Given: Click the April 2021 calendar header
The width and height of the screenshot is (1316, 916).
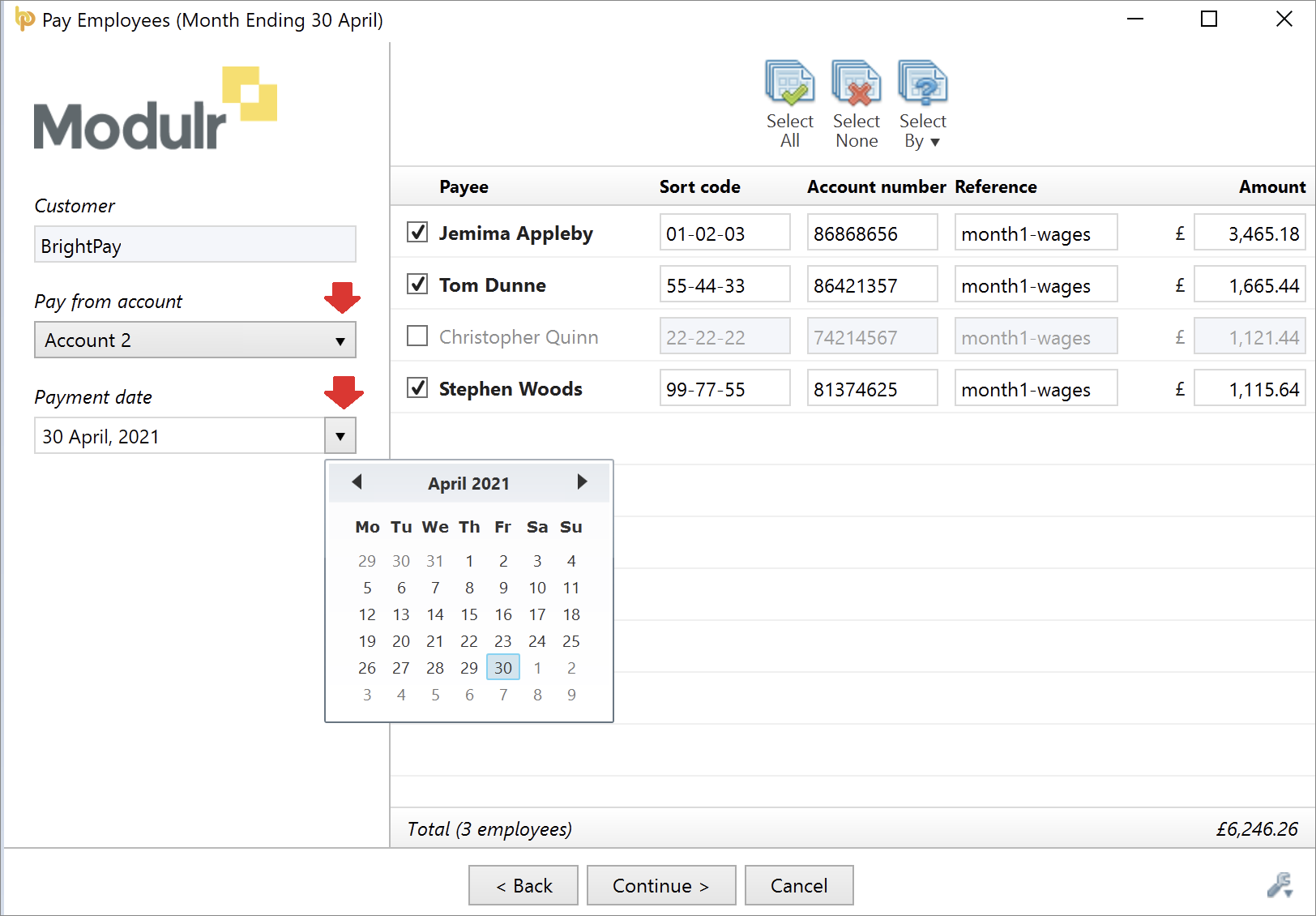Looking at the screenshot, I should 468,484.
